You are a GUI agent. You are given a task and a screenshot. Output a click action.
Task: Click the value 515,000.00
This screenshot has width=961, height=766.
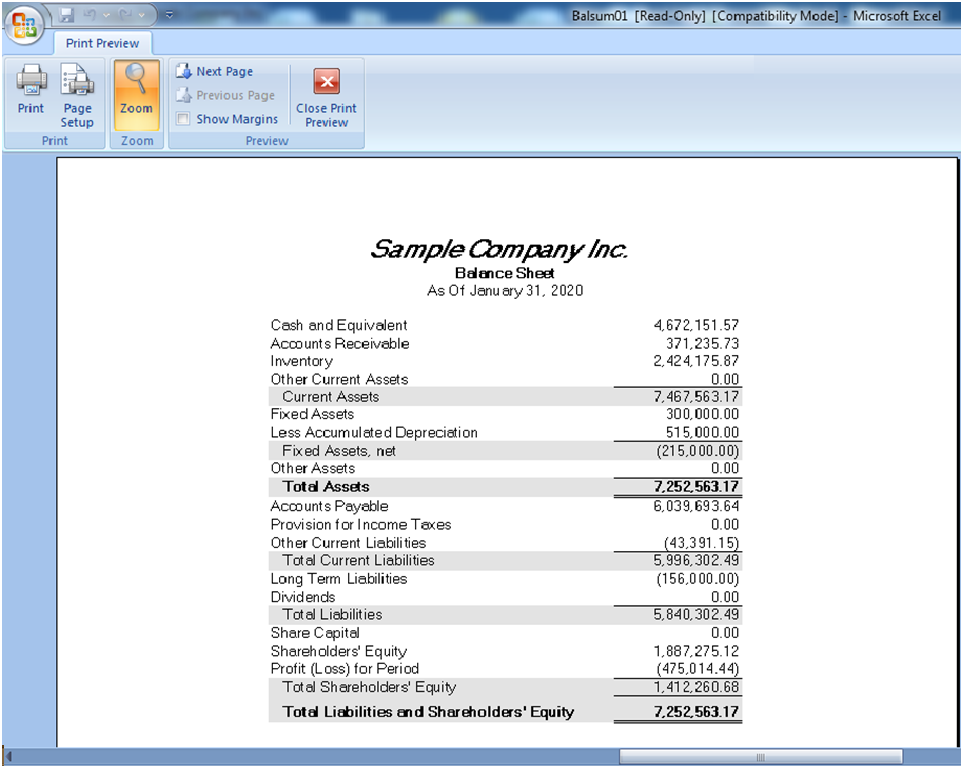tap(702, 433)
